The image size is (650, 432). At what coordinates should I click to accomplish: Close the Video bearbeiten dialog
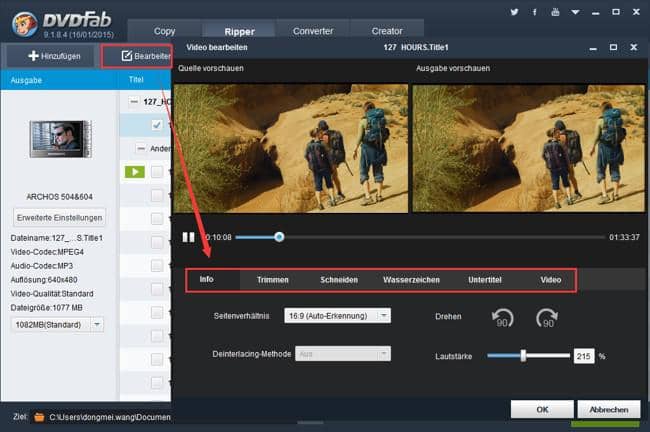[633, 47]
